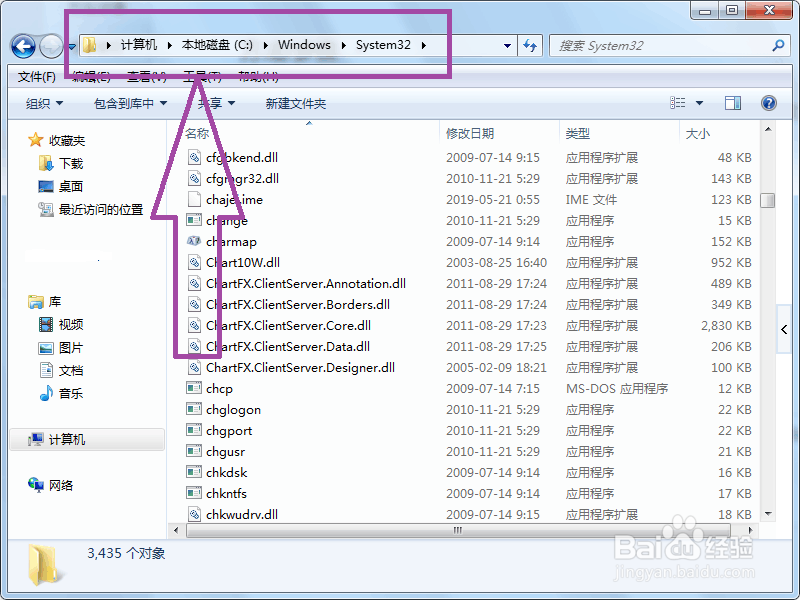Expand the arrow after System32 breadcrumb
The image size is (800, 600).
424,45
